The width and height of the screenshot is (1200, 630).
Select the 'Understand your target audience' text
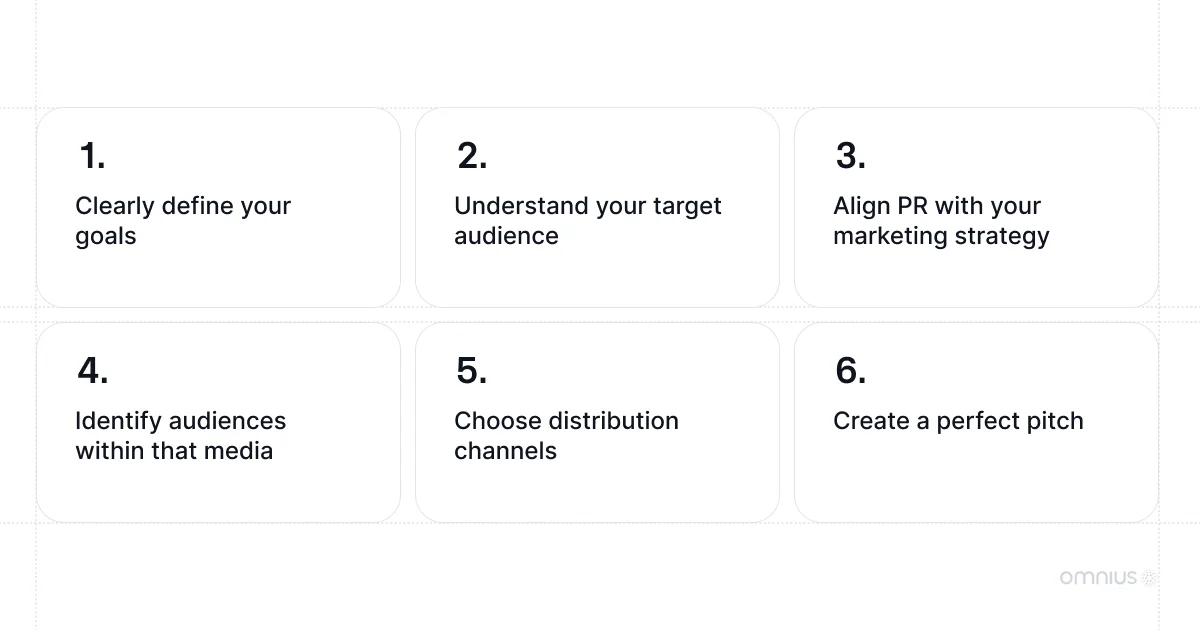tap(587, 221)
